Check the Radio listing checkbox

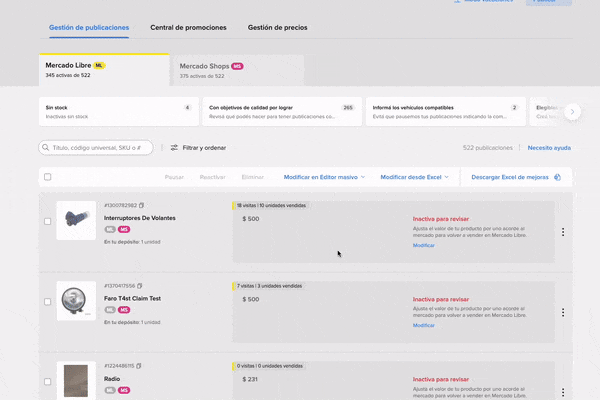[47, 382]
